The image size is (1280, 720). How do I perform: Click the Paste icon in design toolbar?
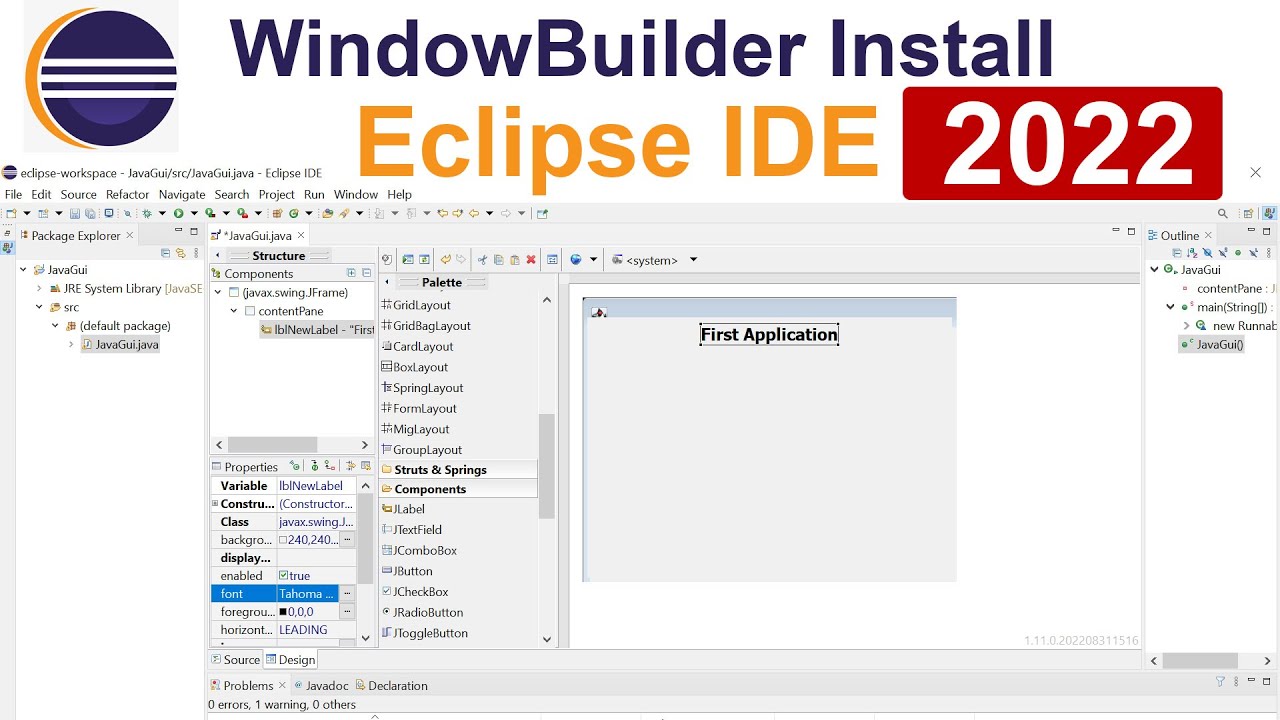(515, 260)
